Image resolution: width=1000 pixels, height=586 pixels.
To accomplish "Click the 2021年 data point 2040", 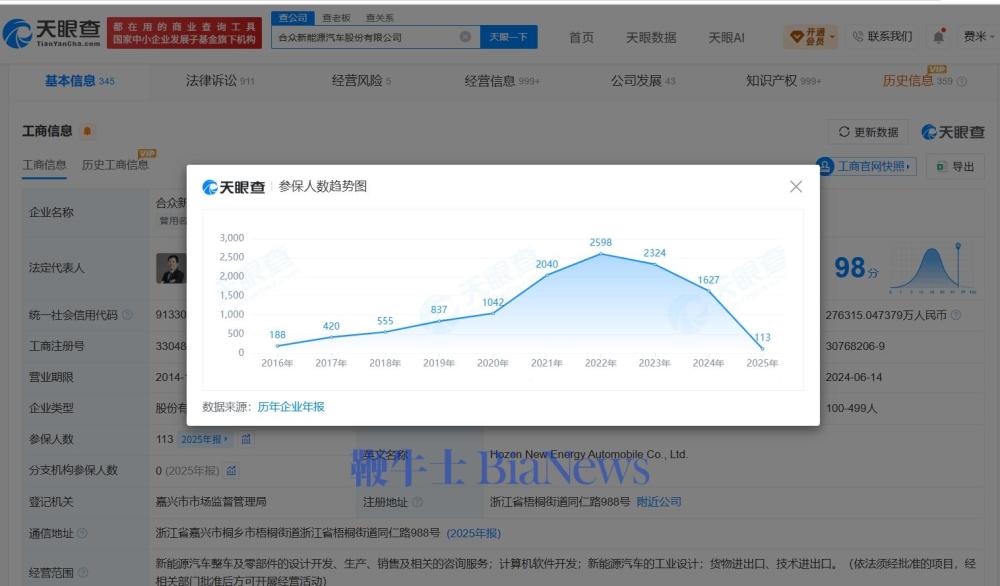I will (547, 275).
